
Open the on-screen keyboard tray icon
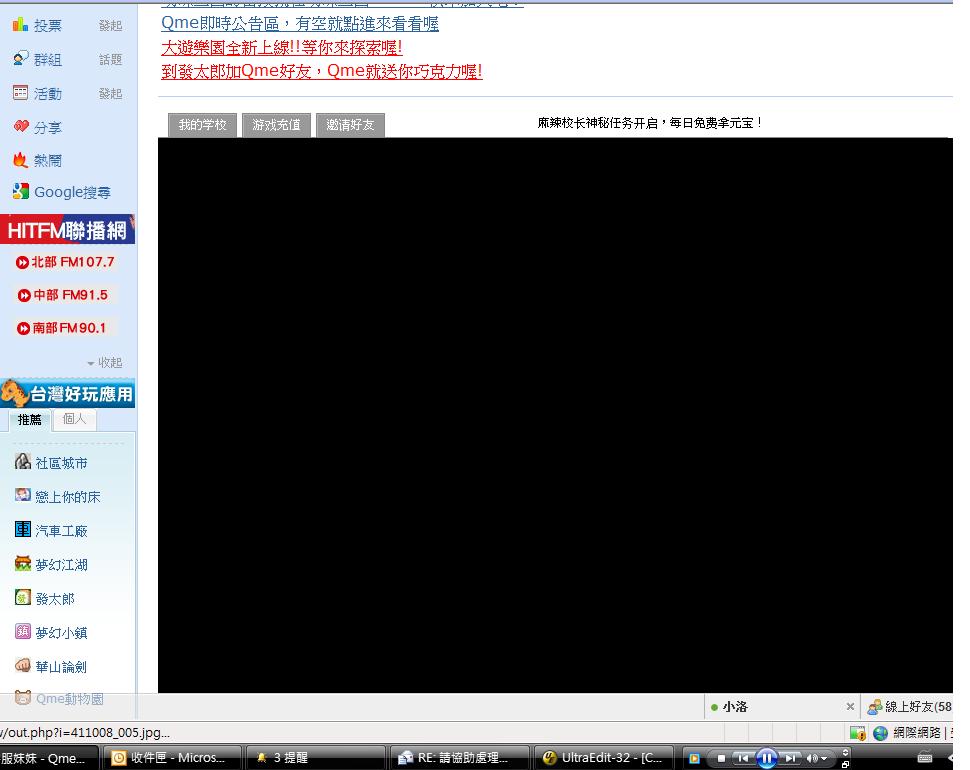925,757
